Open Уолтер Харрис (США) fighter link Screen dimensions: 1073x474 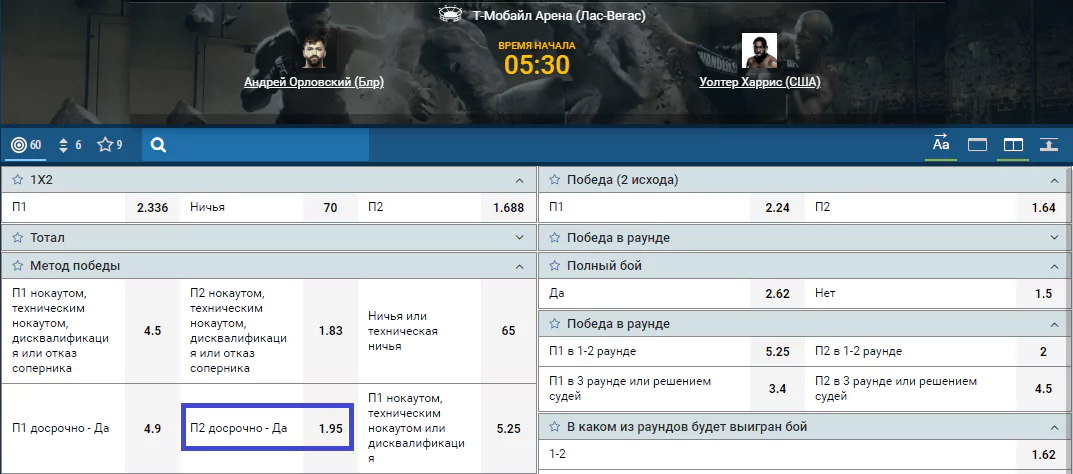click(x=760, y=82)
